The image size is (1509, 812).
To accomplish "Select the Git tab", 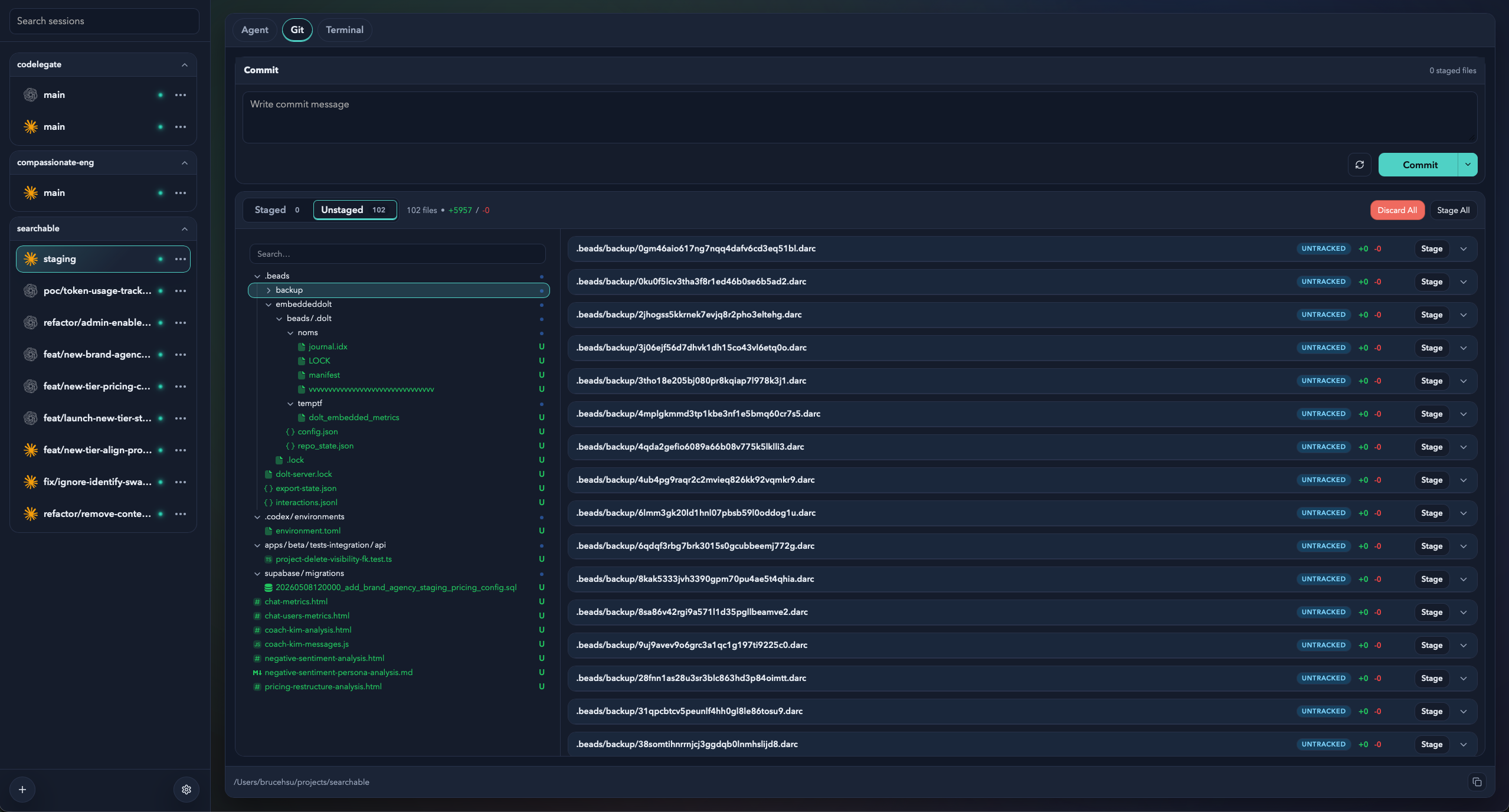I will pos(297,30).
